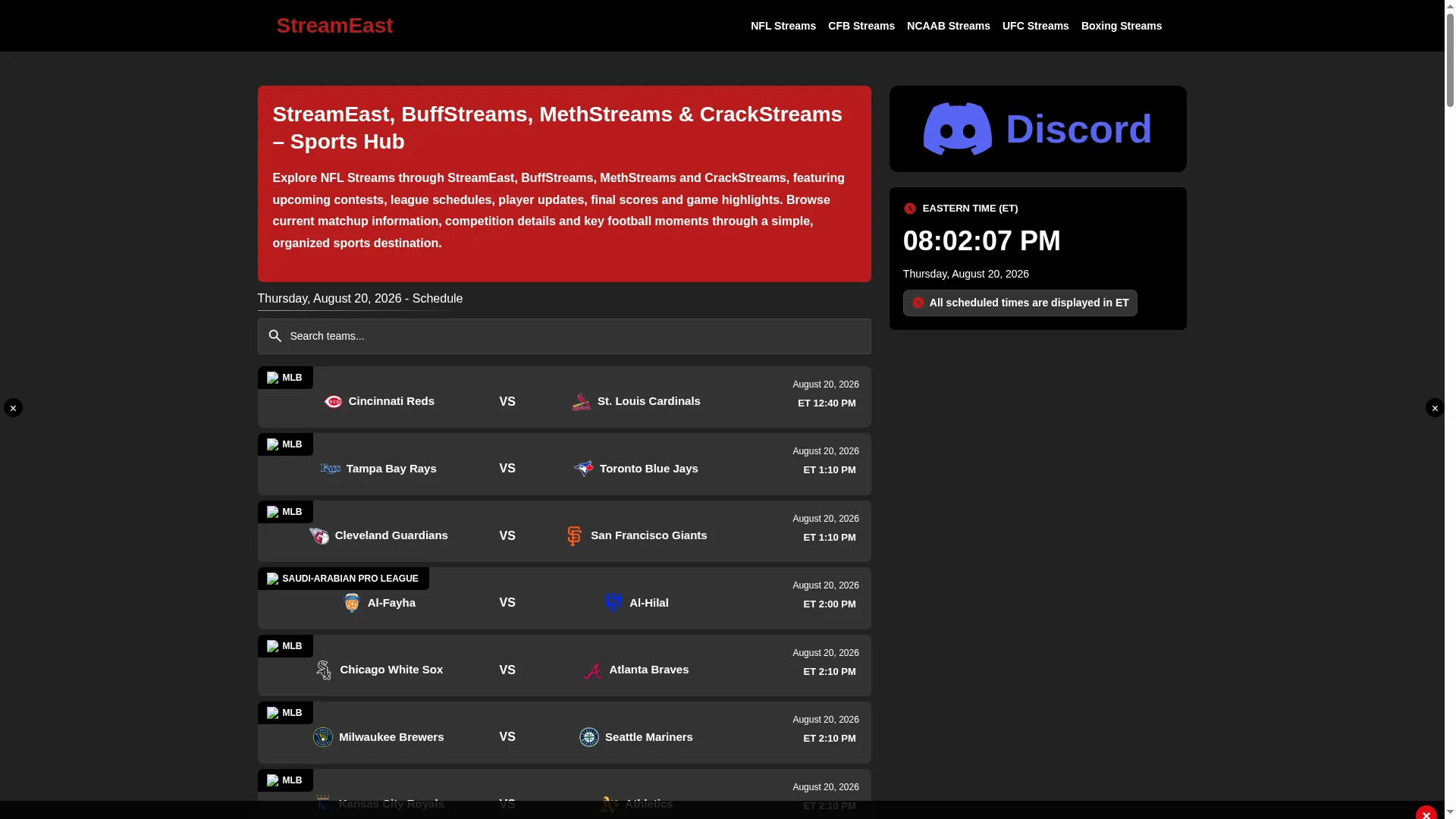Click the 'ET 12:40 PM' game time
1456x819 pixels.
click(827, 403)
